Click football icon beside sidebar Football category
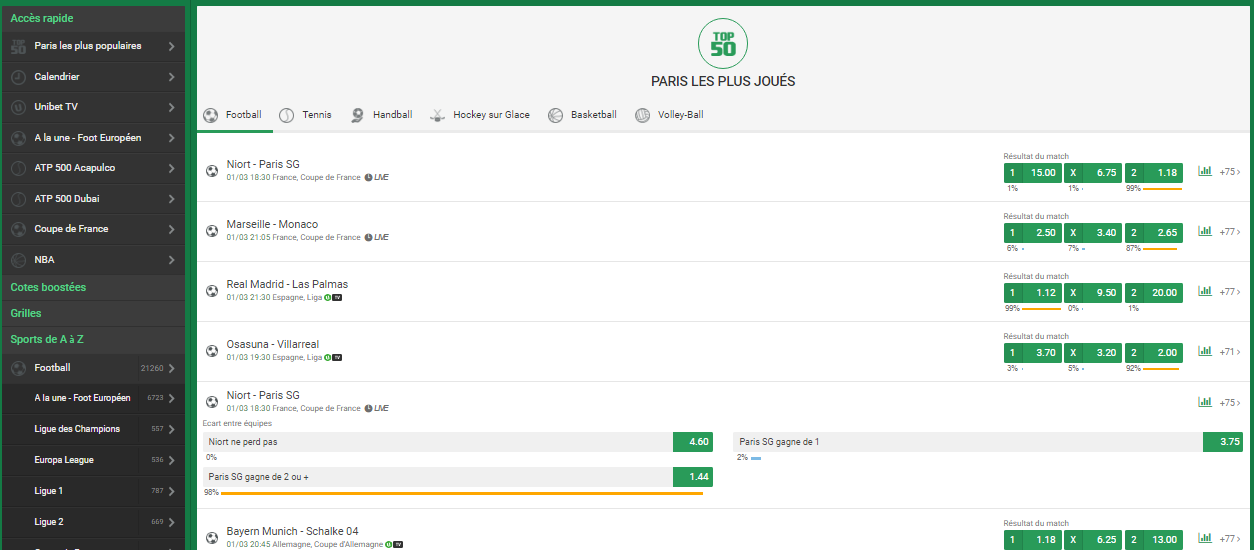The width and height of the screenshot is (1254, 550). tap(18, 368)
